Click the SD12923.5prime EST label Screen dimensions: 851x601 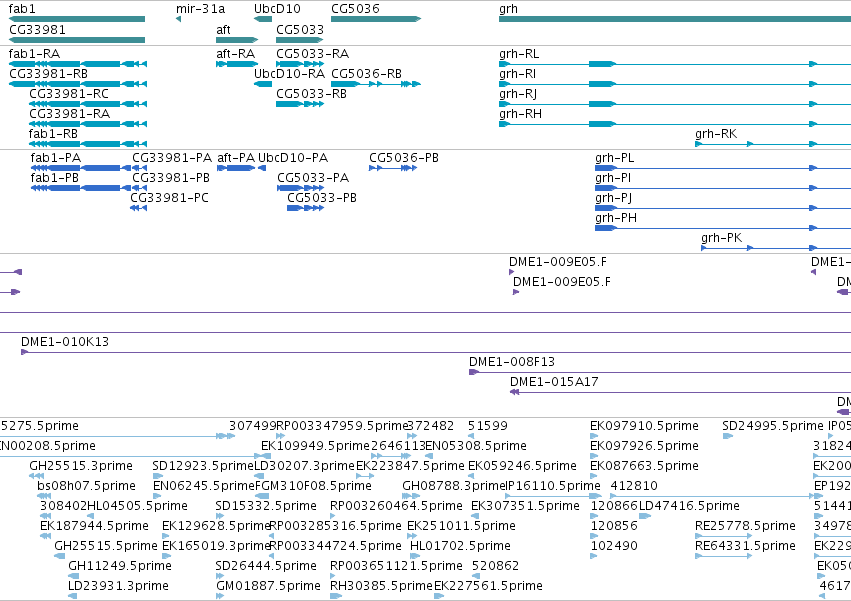click(x=203, y=466)
